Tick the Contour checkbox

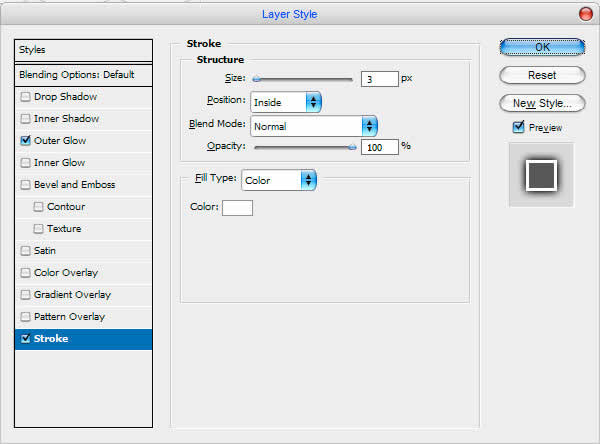pos(38,207)
